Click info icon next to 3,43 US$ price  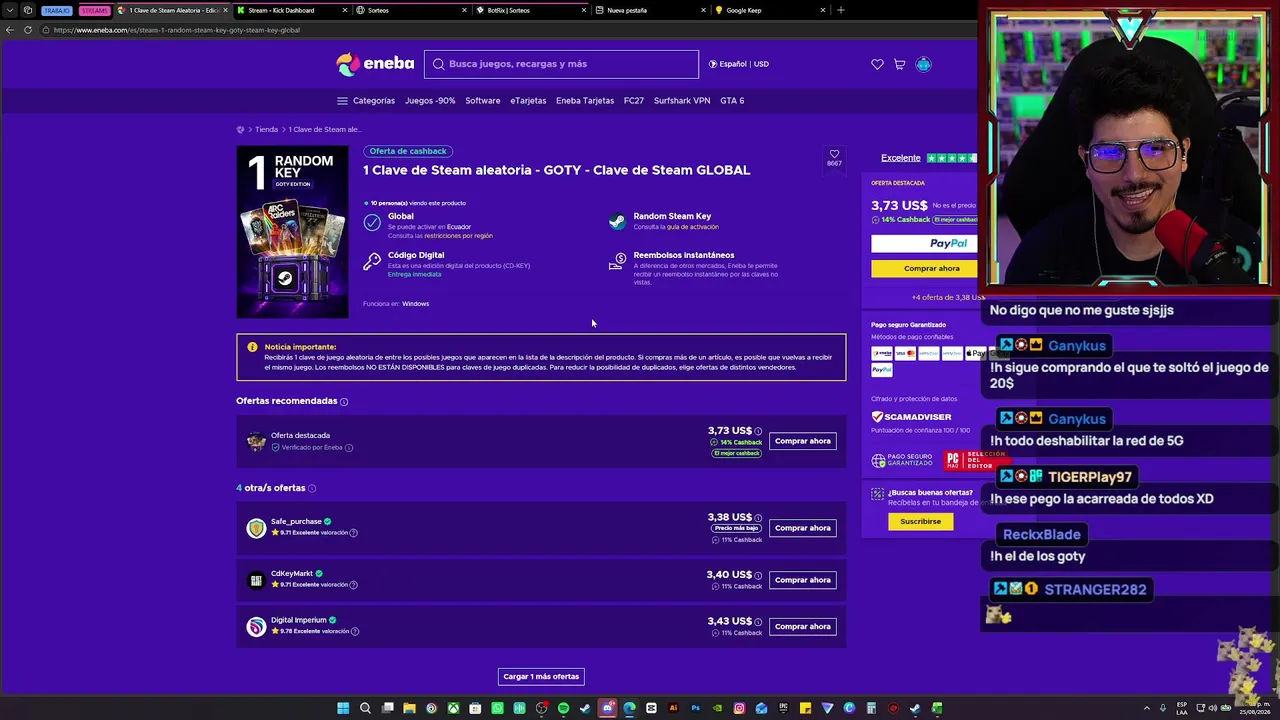pyautogui.click(x=758, y=622)
